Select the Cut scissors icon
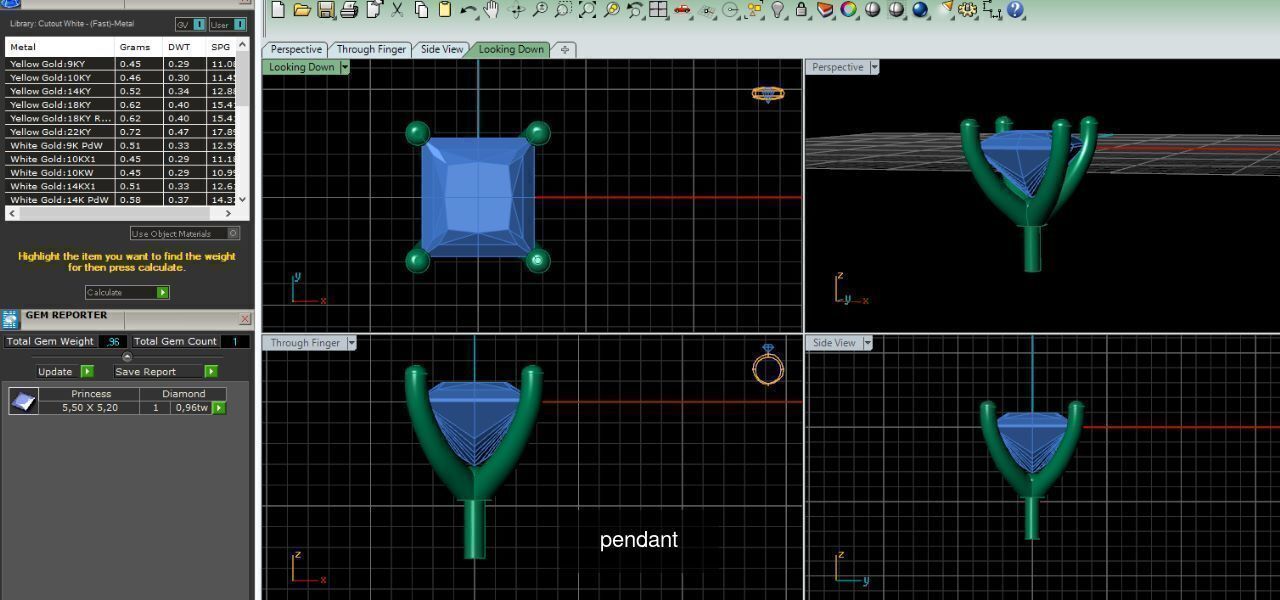The image size is (1280, 600). pyautogui.click(x=397, y=10)
